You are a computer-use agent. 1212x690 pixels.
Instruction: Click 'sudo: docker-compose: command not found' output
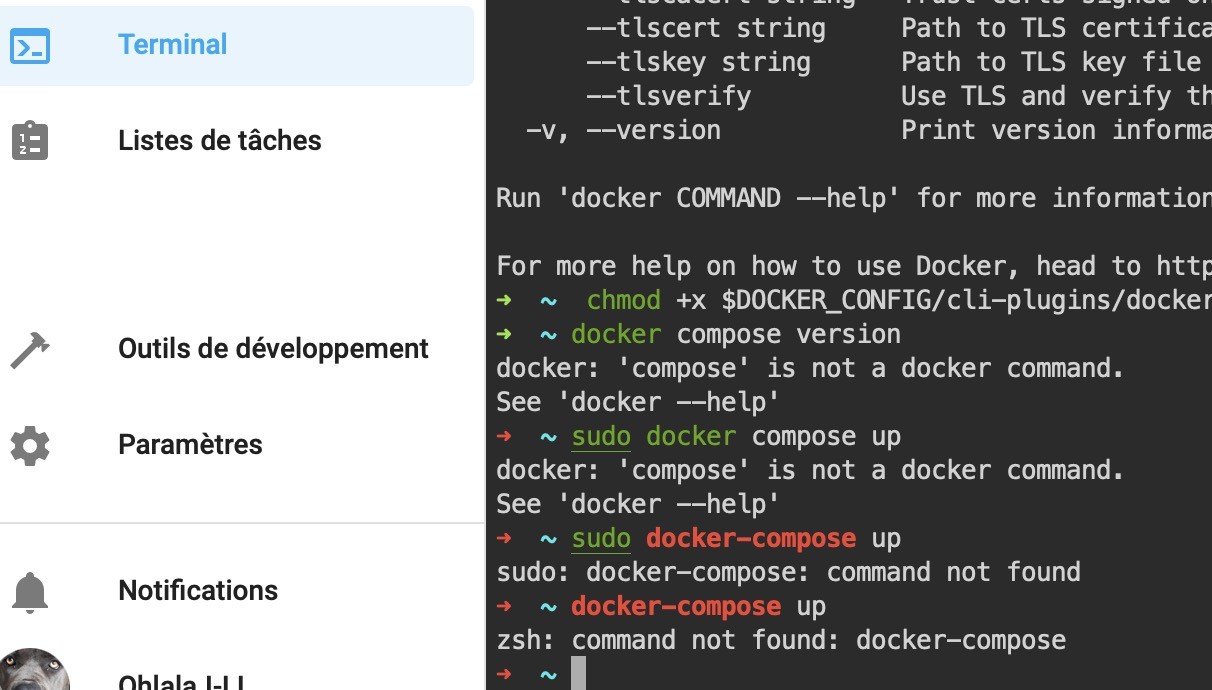tap(788, 572)
